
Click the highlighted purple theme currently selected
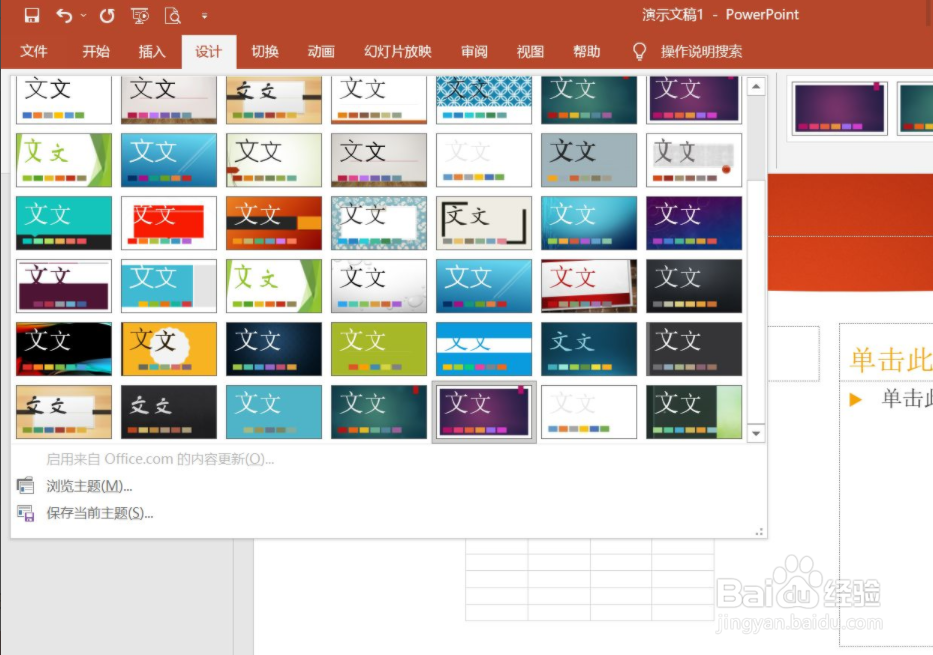point(484,412)
